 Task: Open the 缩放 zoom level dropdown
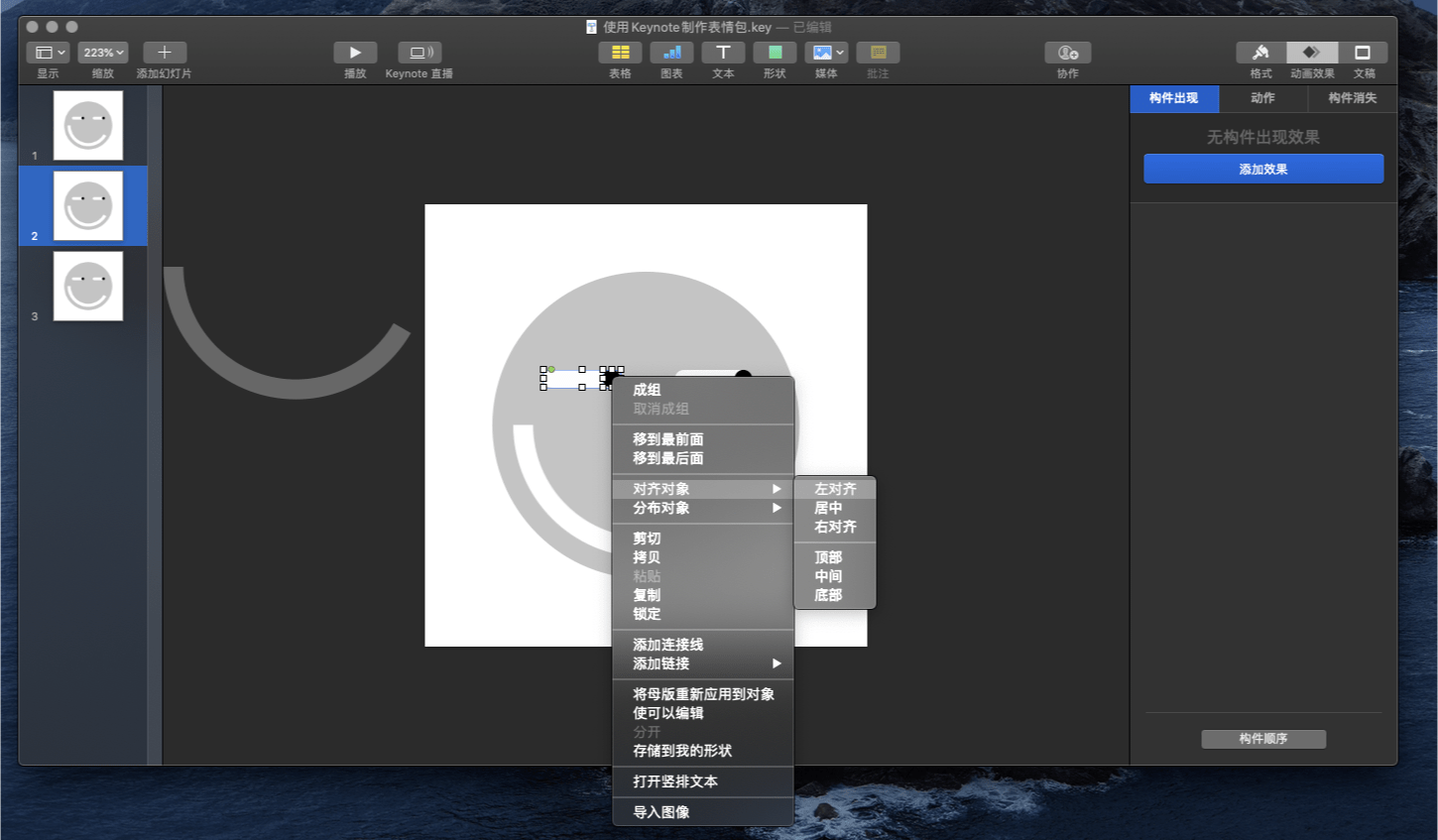(x=101, y=52)
